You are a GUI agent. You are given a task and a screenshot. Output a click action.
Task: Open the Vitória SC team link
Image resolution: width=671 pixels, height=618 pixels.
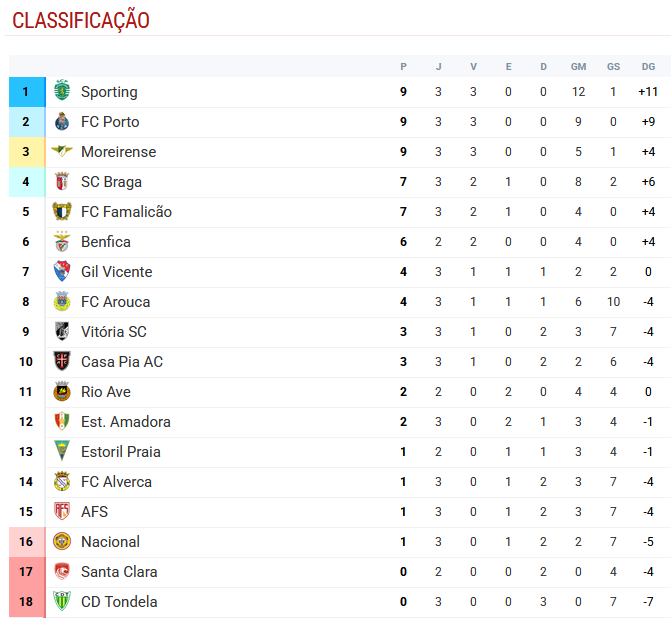114,332
